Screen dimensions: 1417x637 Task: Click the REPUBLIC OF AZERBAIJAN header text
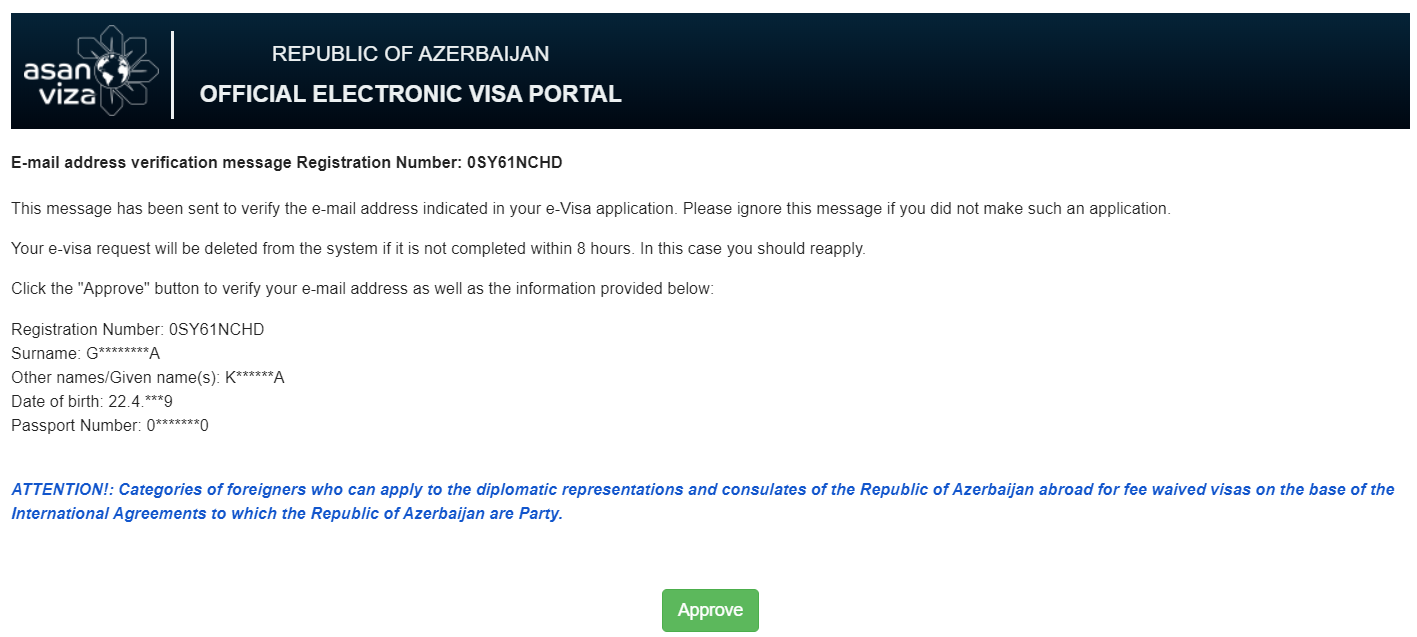tap(410, 54)
